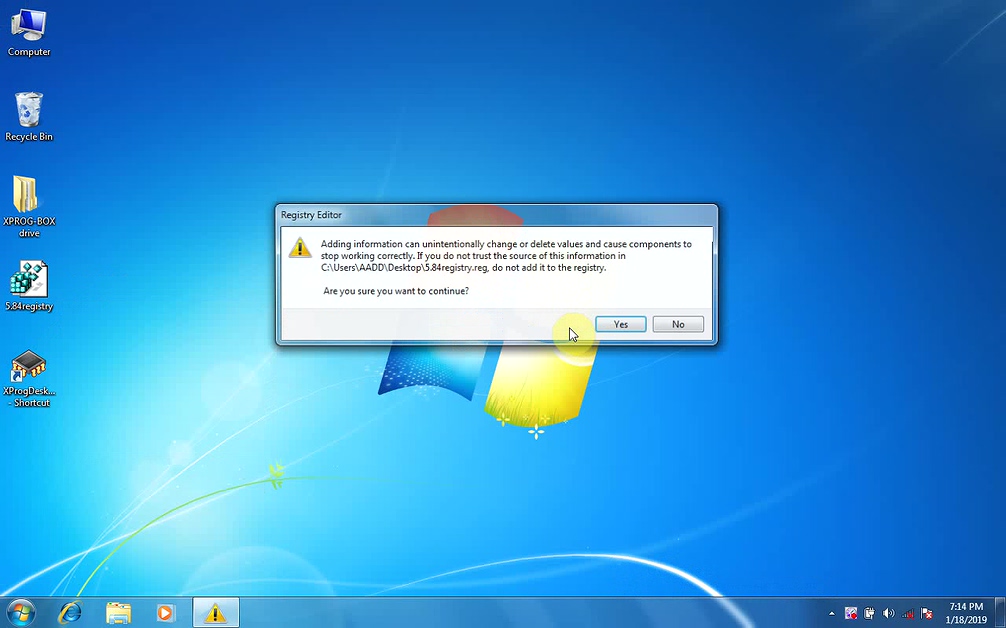Viewport: 1006px width, 628px height.
Task: Click the 5.84registry.reg path text in dialog
Action: click(x=404, y=267)
